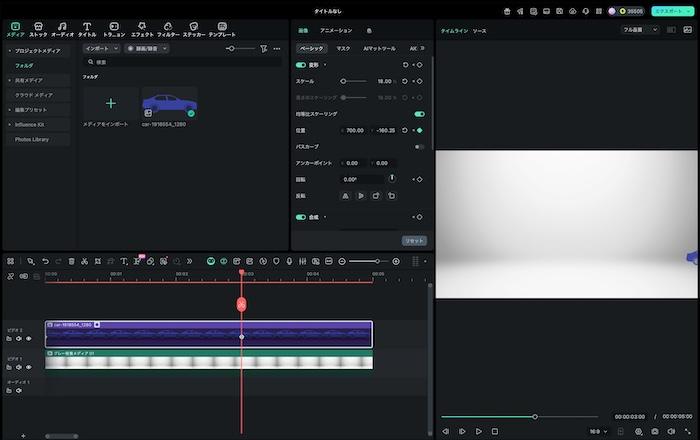Open the フル画質 preview quality dropdown
Screen dimensions: 700x440
click(640, 30)
